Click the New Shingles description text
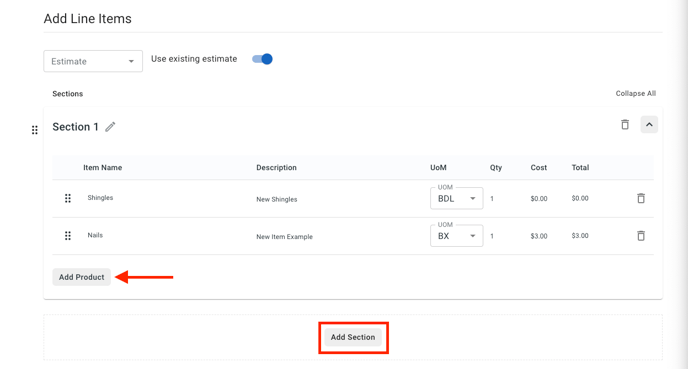Image resolution: width=688 pixels, height=369 pixels. click(x=277, y=199)
